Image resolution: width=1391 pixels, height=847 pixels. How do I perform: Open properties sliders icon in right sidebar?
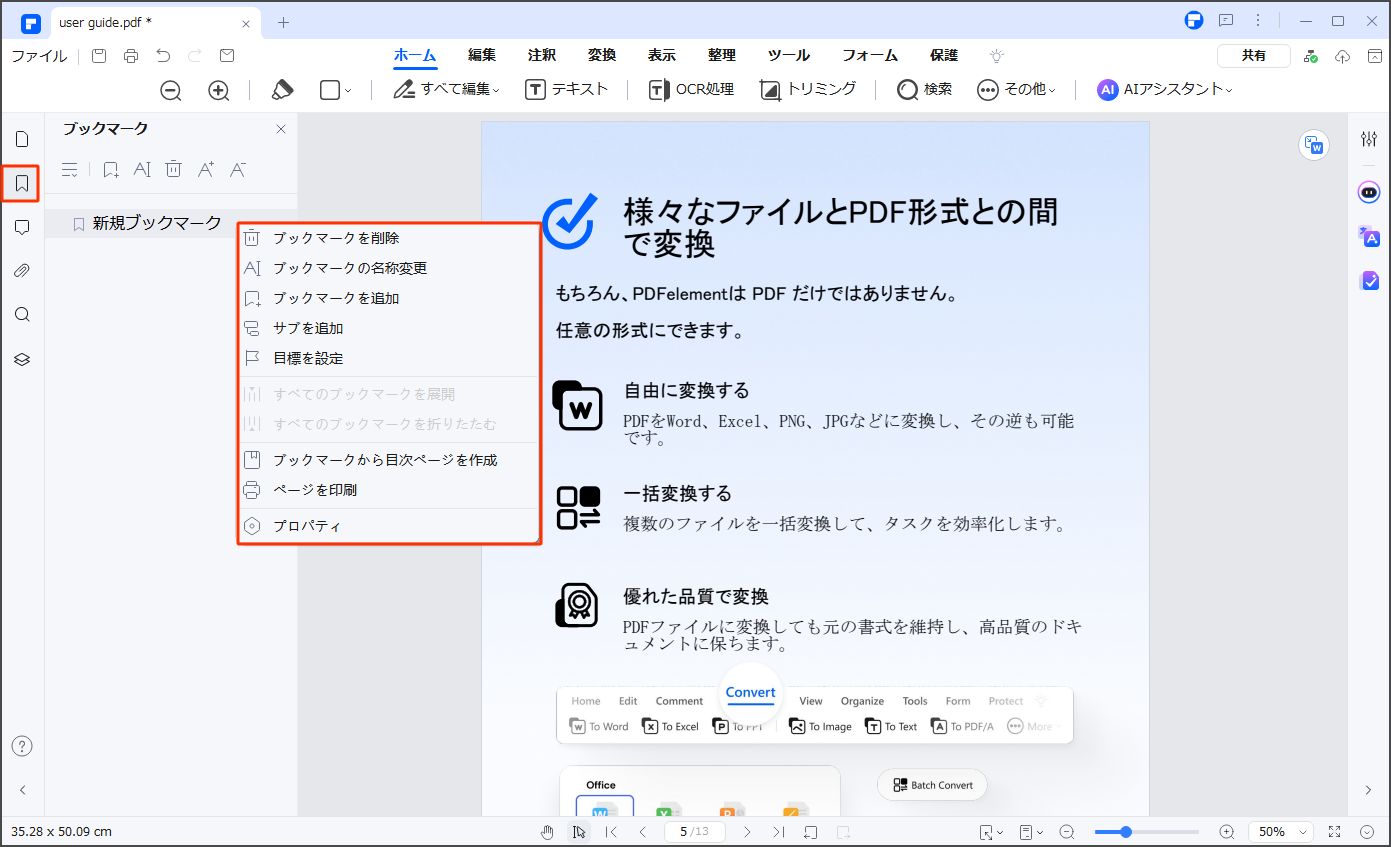tap(1369, 139)
